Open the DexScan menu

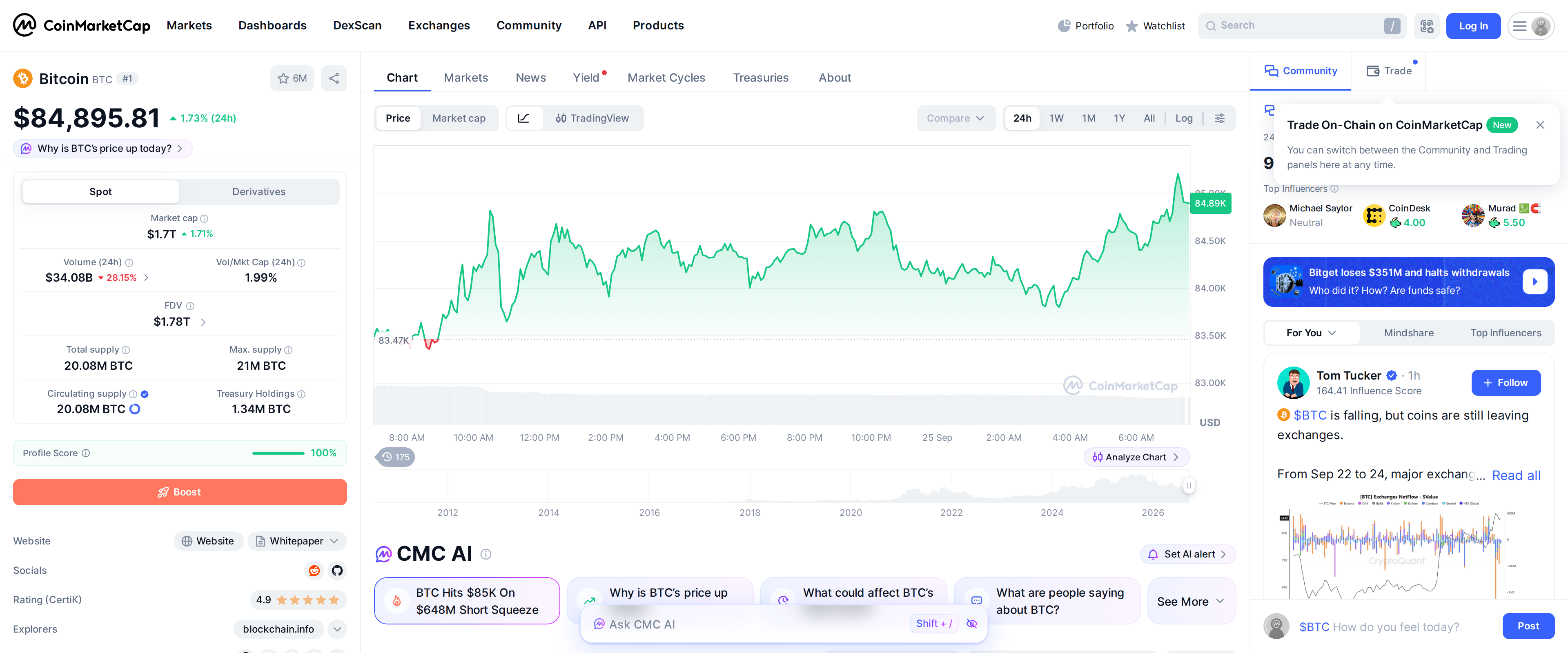point(357,26)
